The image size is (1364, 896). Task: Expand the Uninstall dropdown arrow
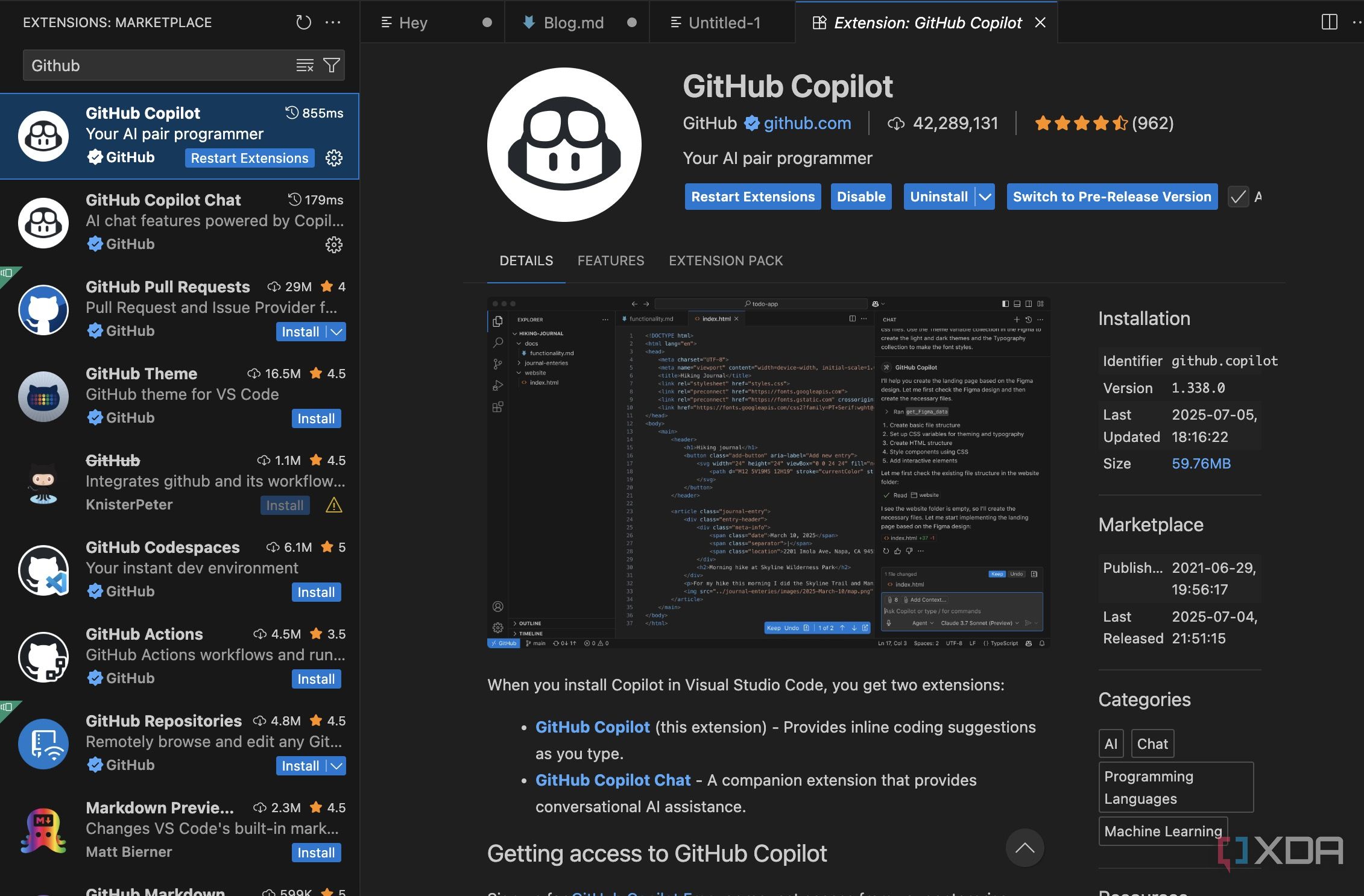point(985,197)
